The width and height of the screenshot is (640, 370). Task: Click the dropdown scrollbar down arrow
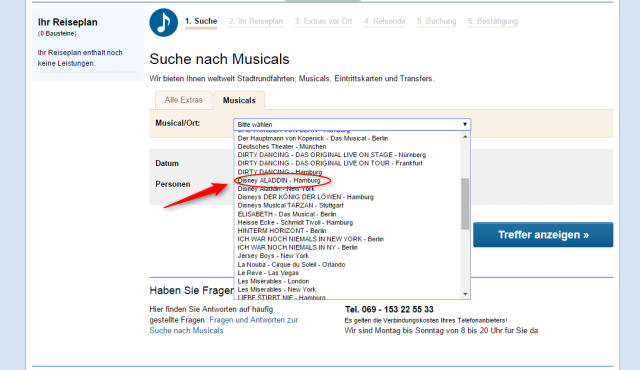pos(465,294)
